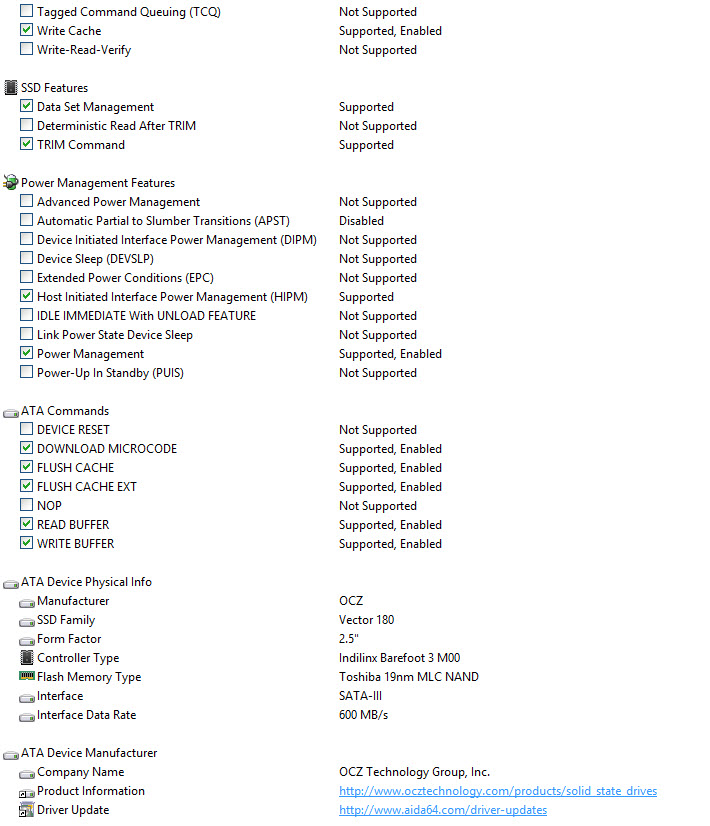Click the Company Name row icon
Screen dimensions: 710x826
pyautogui.click(x=27, y=773)
